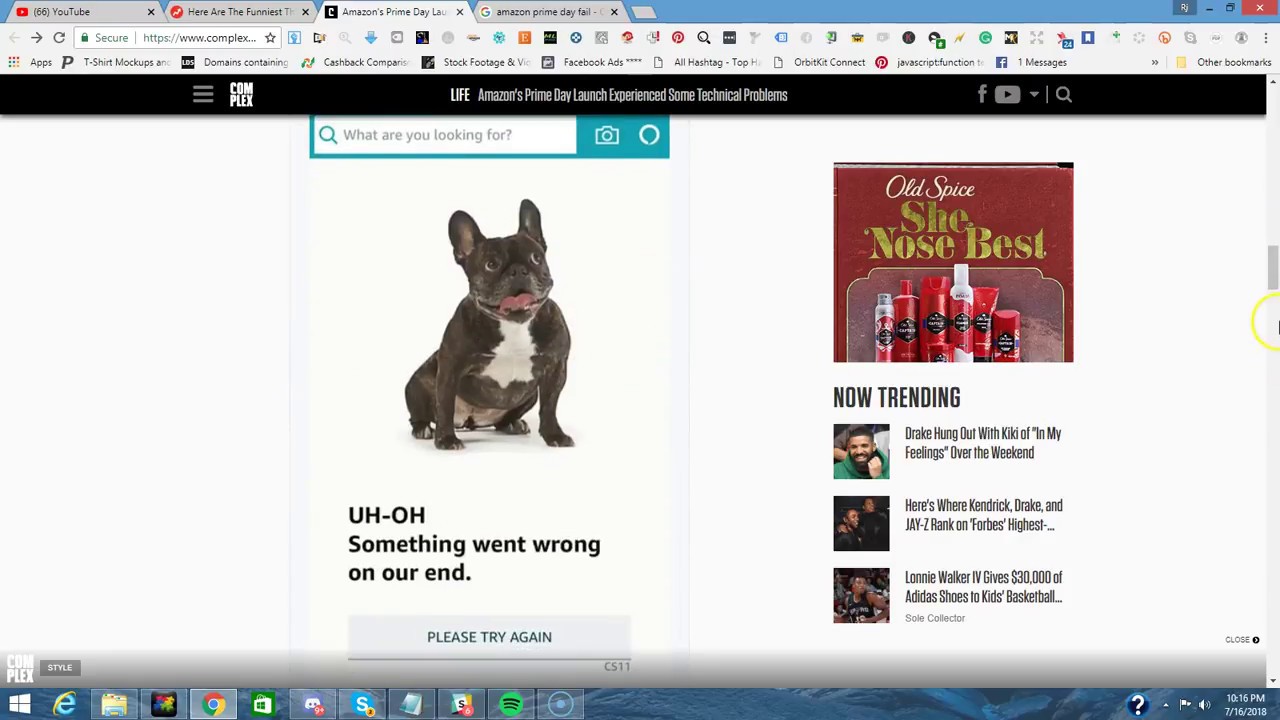This screenshot has height=720, width=1280.
Task: Open javascript:function Pinterest bookmark
Action: coord(930,62)
